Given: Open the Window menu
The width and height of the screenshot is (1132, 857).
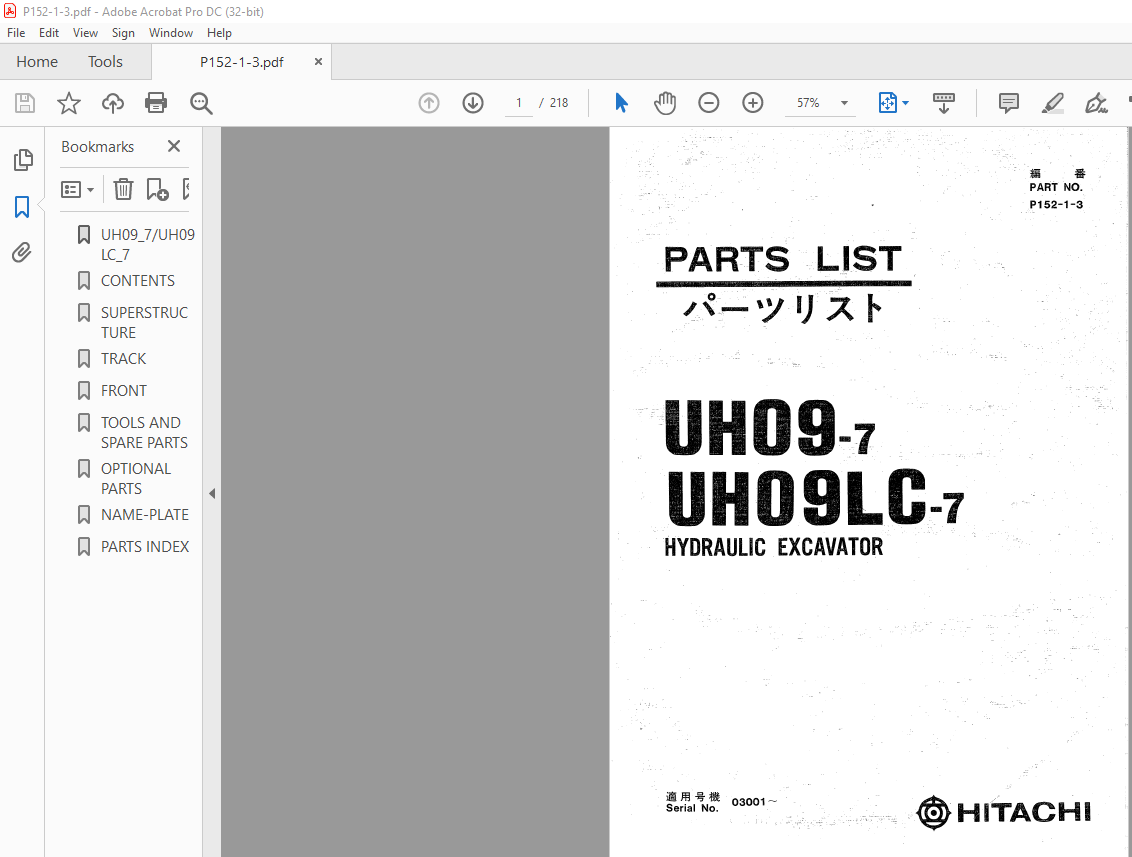Looking at the screenshot, I should (171, 33).
